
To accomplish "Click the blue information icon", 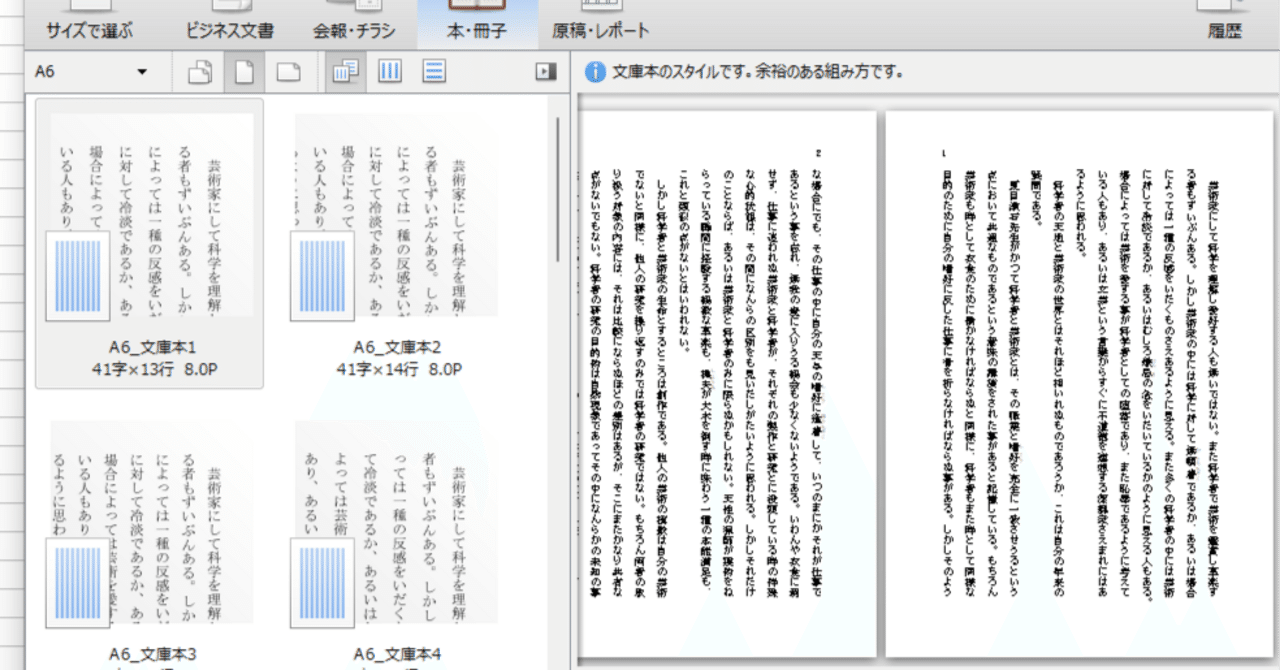I will [x=596, y=72].
